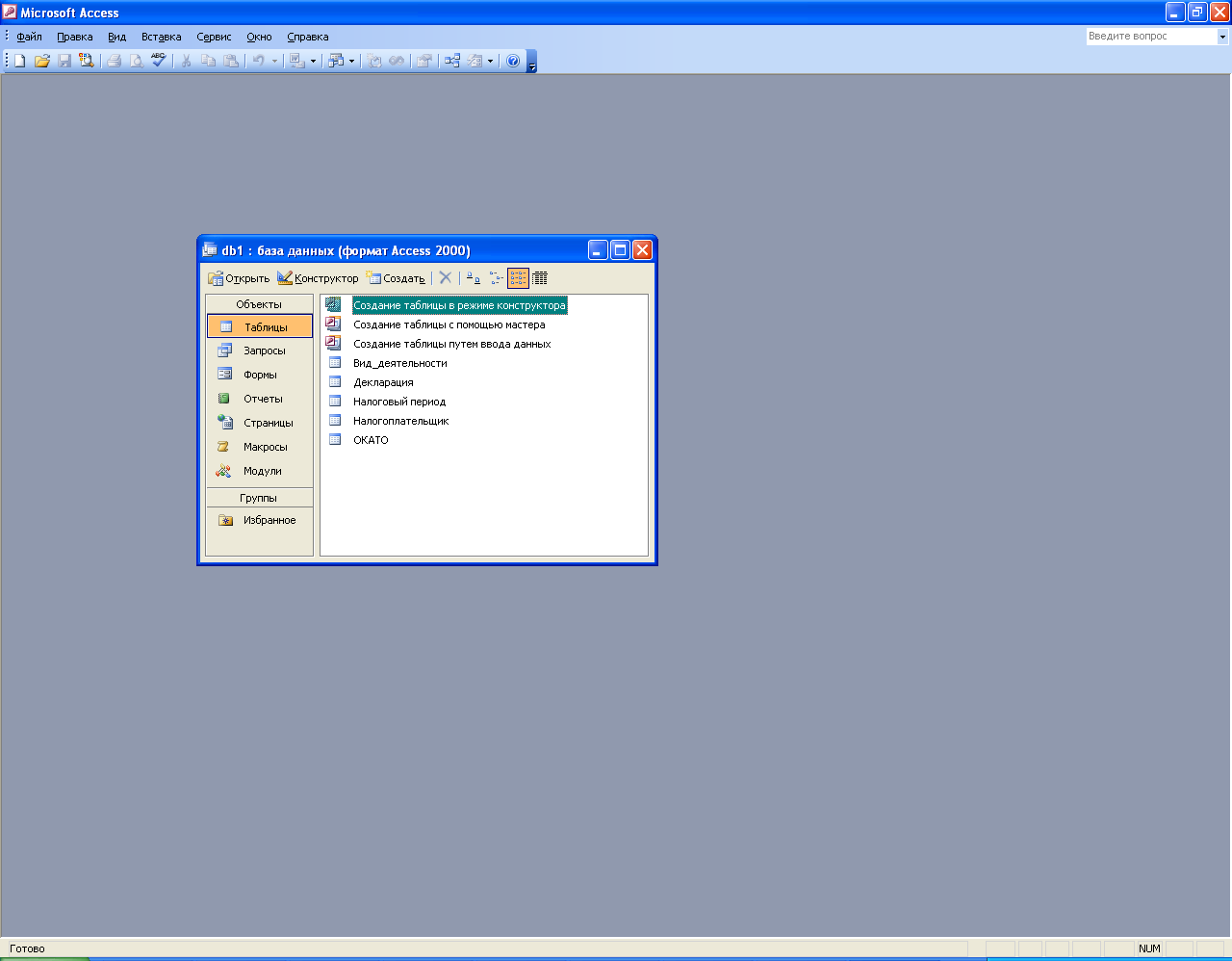Viewport: 1232px width, 961px height.
Task: Click the New Object icon
Action: 475,61
